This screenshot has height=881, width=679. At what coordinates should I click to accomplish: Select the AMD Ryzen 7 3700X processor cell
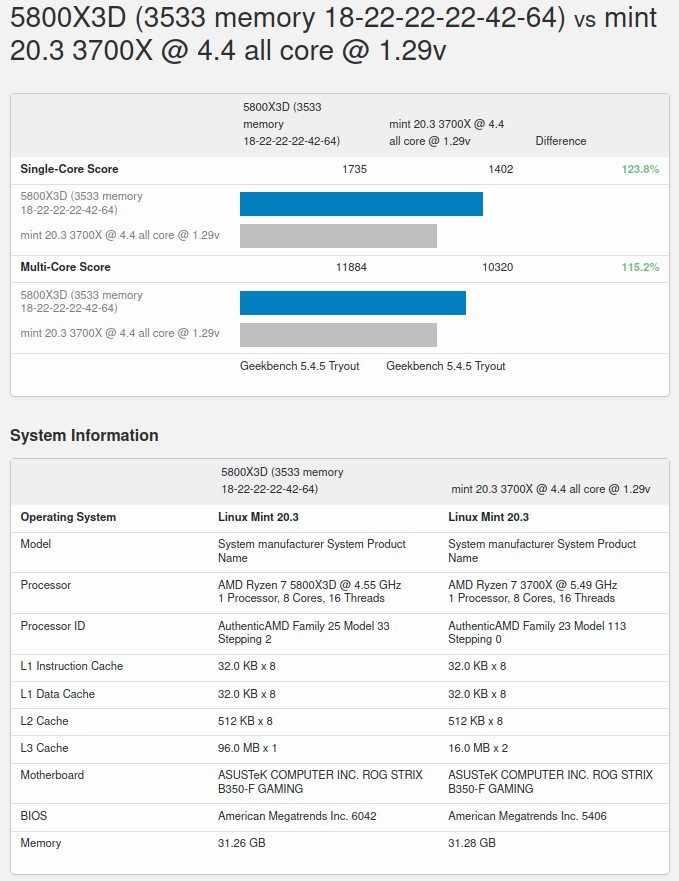[x=532, y=591]
